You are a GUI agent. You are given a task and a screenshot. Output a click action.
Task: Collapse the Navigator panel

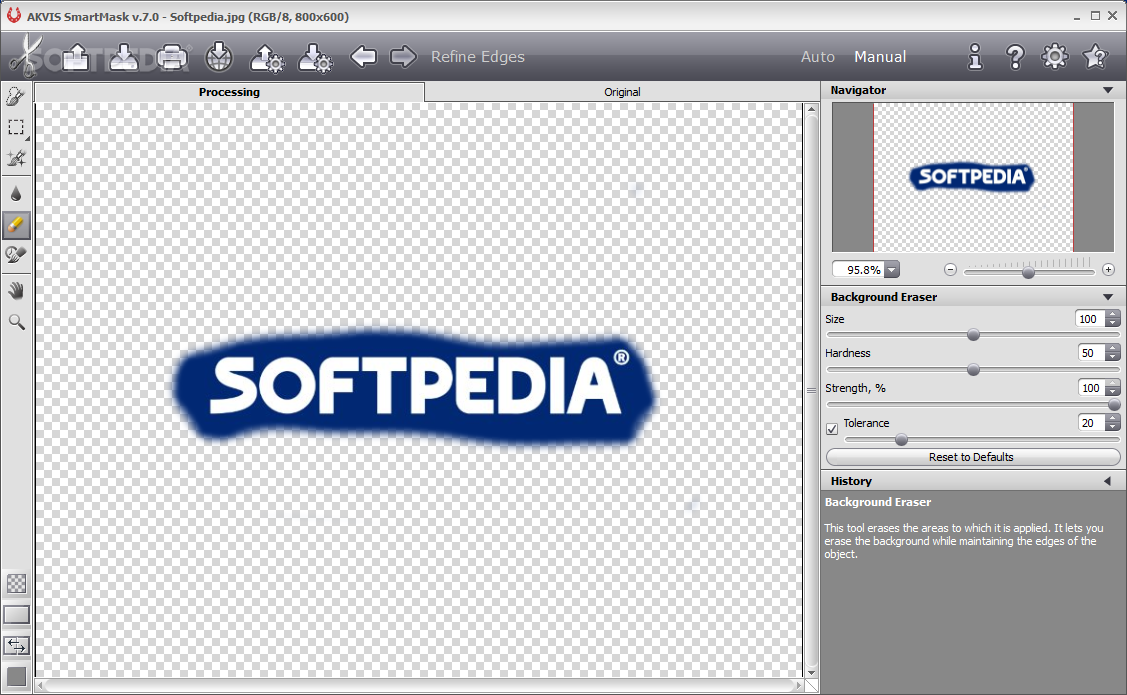click(x=1108, y=91)
